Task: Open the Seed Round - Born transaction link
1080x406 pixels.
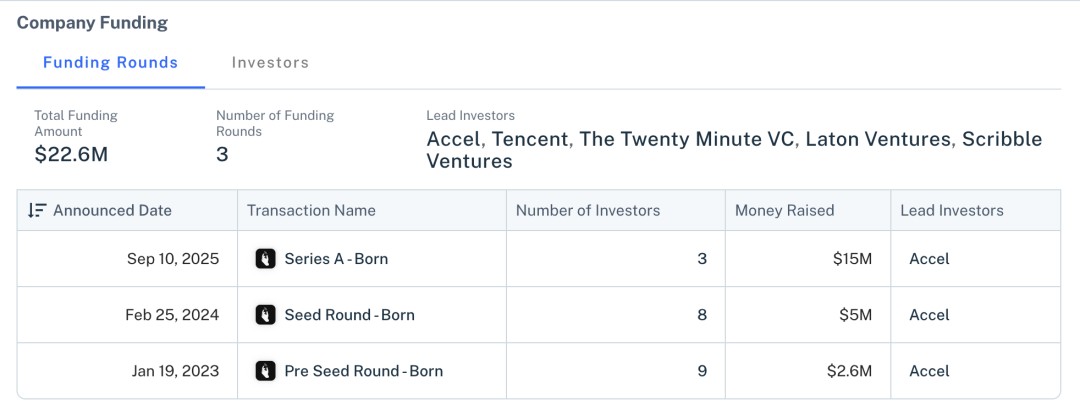Action: [x=349, y=315]
